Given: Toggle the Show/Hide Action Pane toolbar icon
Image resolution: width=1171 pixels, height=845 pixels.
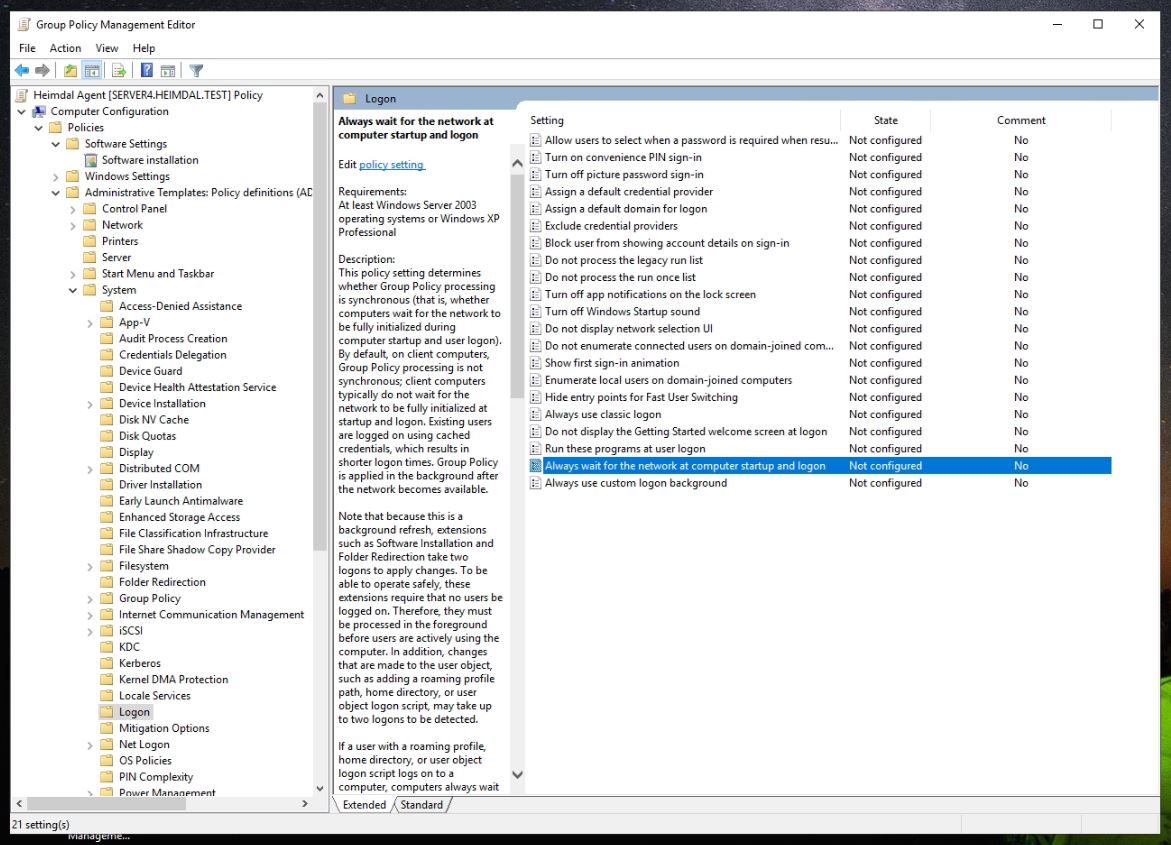Looking at the screenshot, I should [168, 70].
